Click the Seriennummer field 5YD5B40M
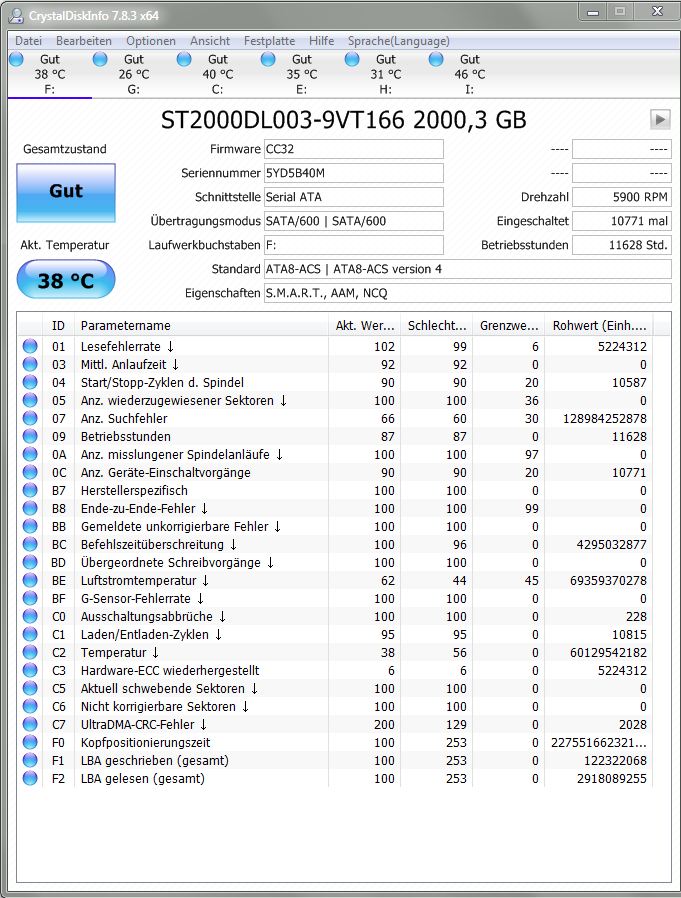The image size is (681, 898). (353, 173)
